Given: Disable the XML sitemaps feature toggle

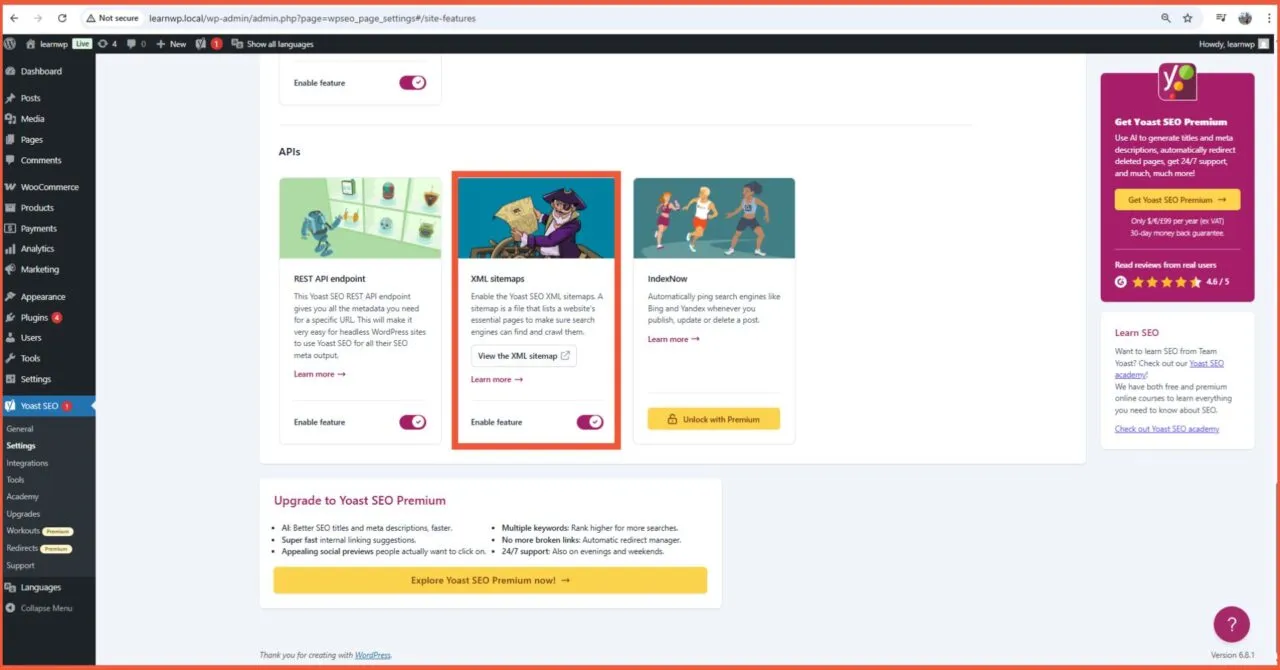Looking at the screenshot, I should (x=590, y=422).
